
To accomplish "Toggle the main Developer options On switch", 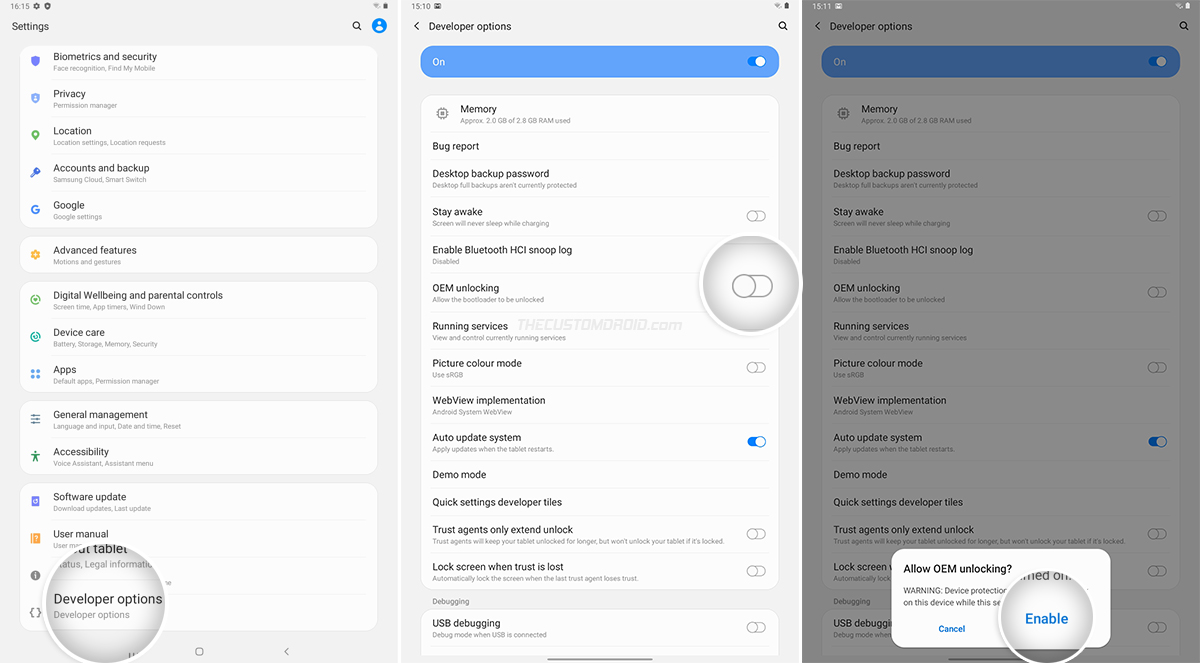I will 757,62.
